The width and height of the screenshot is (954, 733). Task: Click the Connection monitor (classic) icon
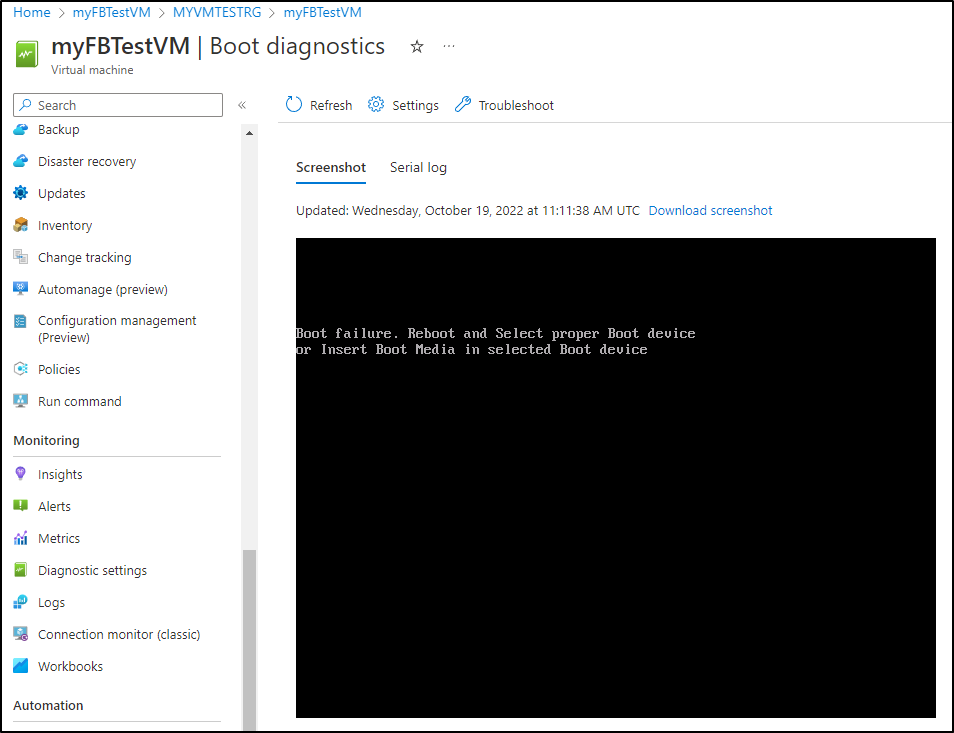(x=21, y=634)
